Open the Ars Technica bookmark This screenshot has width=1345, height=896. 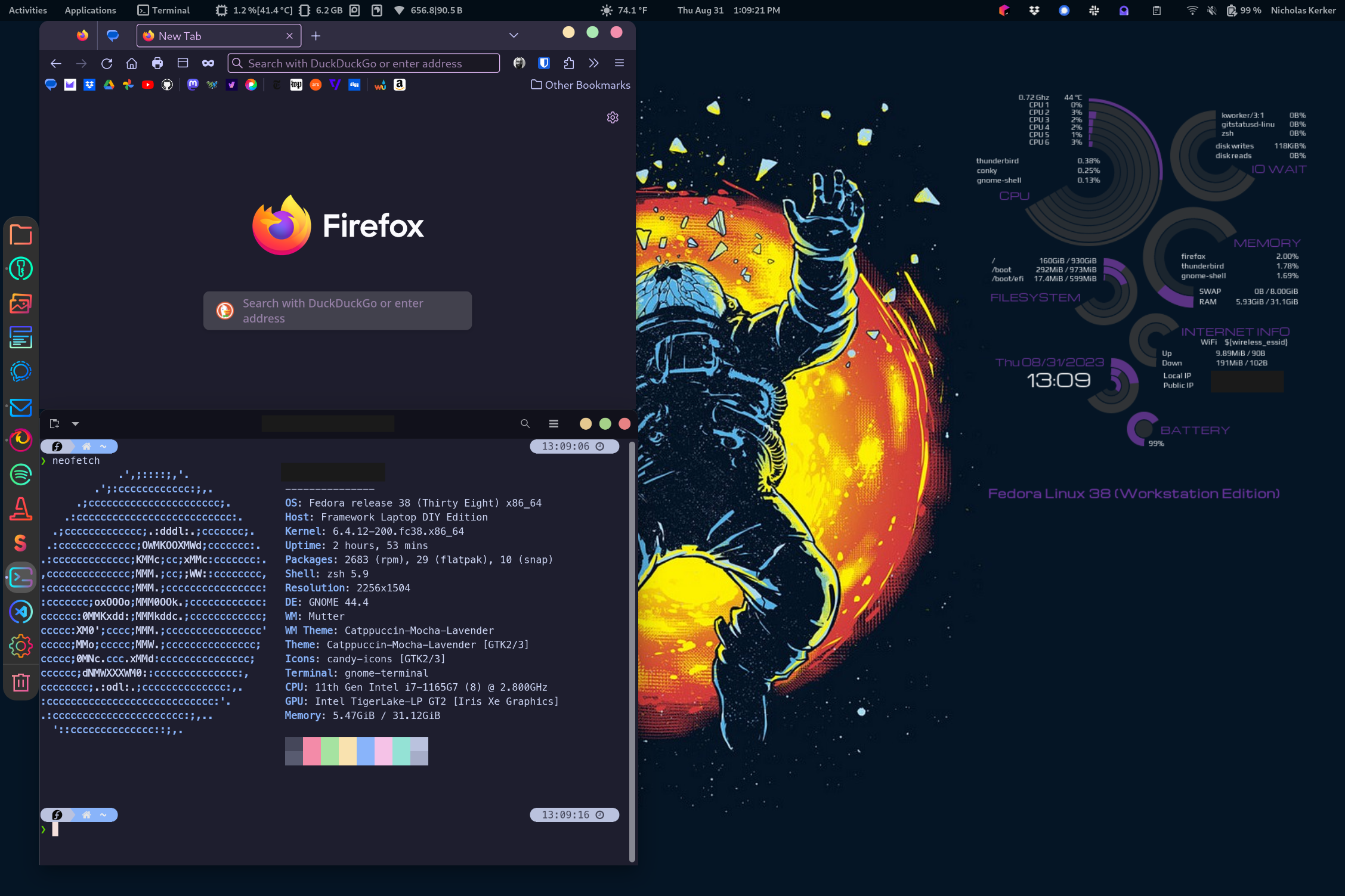[316, 85]
